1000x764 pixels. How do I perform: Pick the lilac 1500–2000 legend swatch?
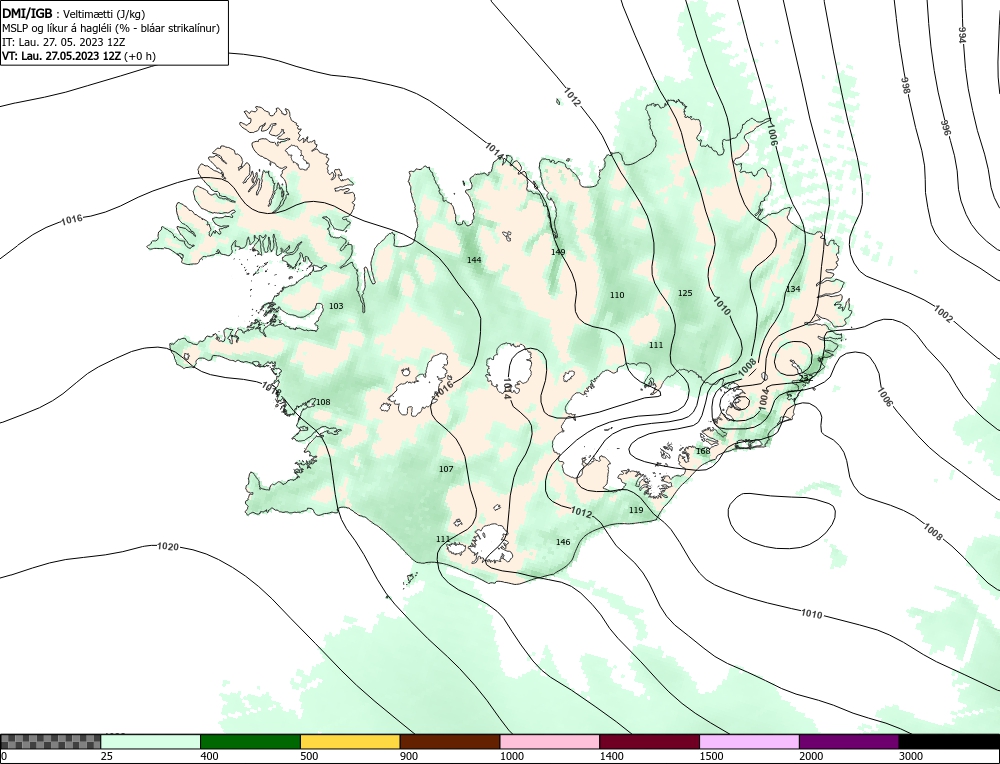(749, 742)
